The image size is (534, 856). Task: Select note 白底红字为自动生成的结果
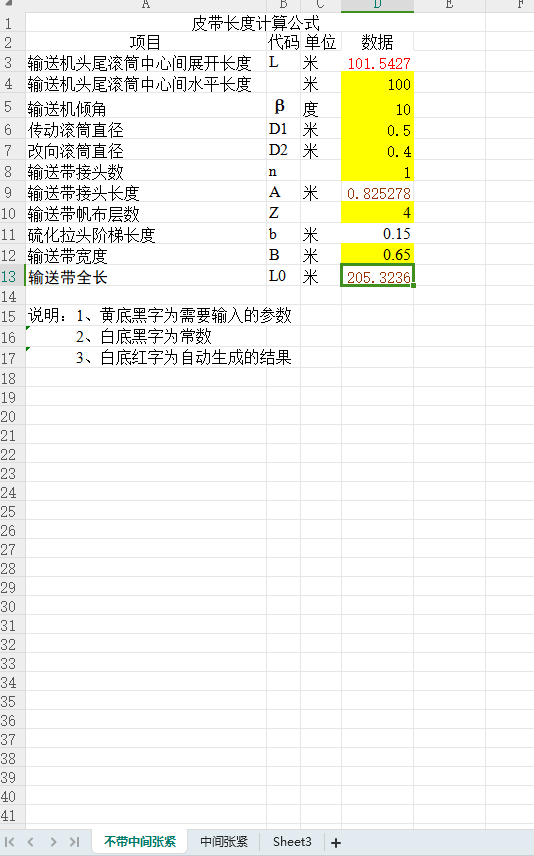pos(196,358)
